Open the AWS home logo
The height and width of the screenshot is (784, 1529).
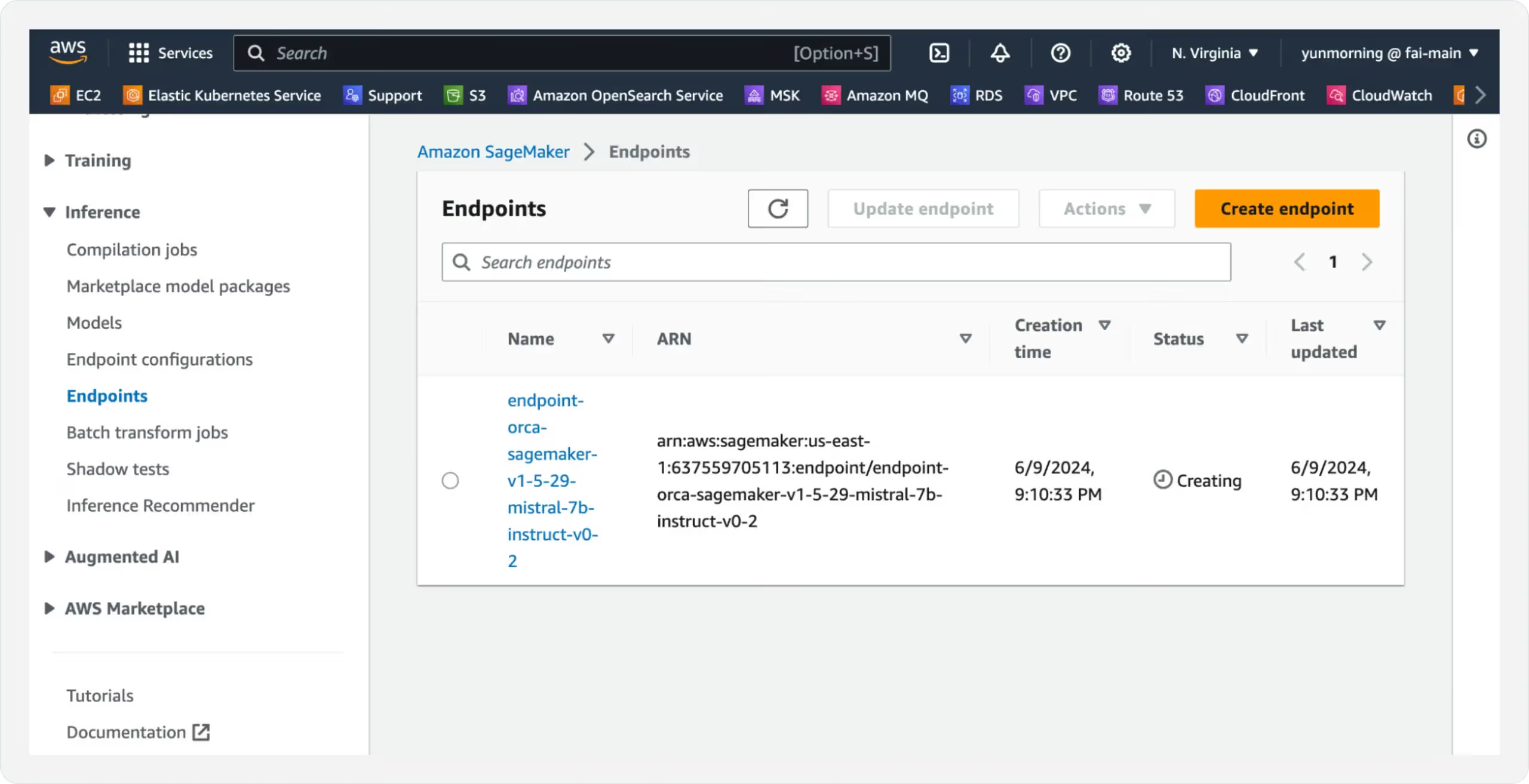pos(68,53)
